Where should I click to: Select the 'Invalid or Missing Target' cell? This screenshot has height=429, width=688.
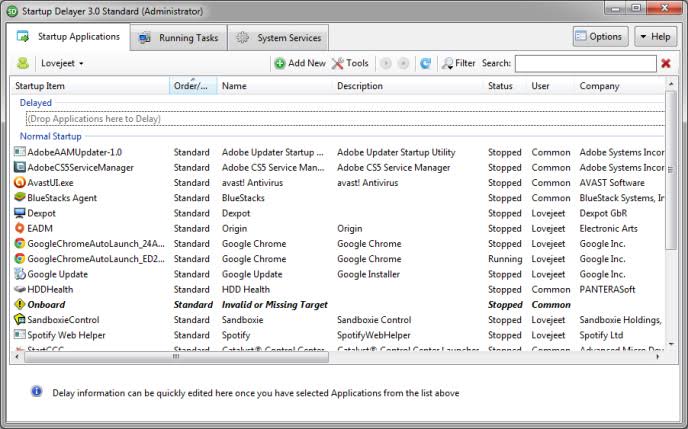[275, 304]
